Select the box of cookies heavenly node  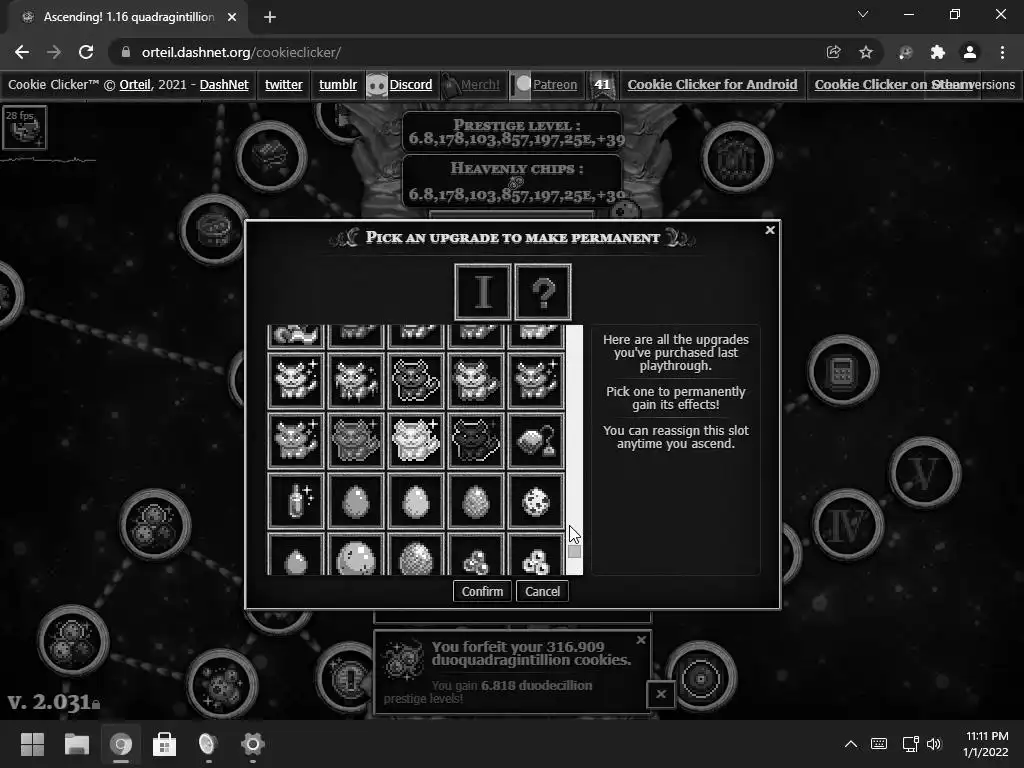pos(271,156)
